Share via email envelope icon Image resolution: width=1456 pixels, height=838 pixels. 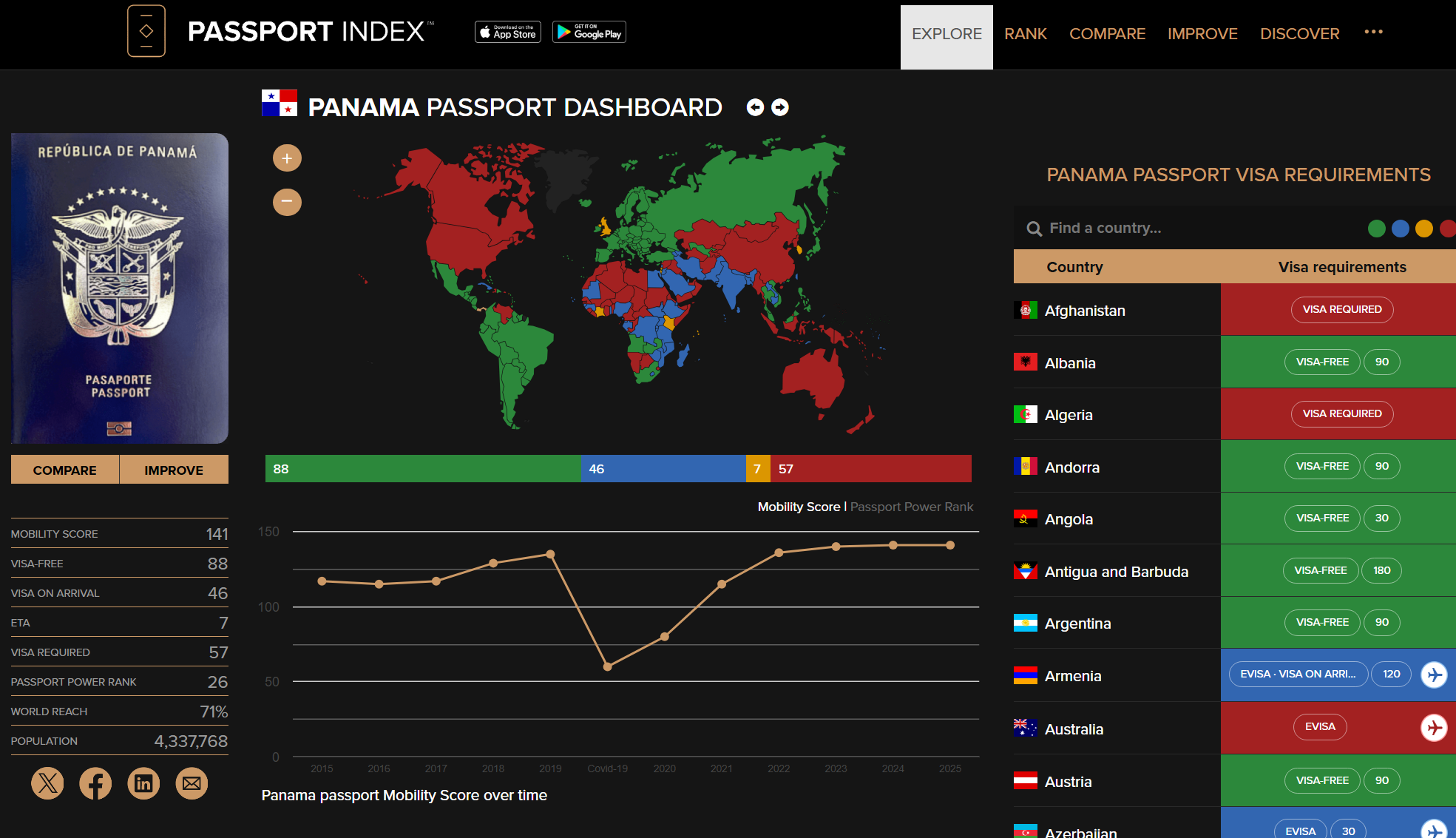[x=192, y=783]
